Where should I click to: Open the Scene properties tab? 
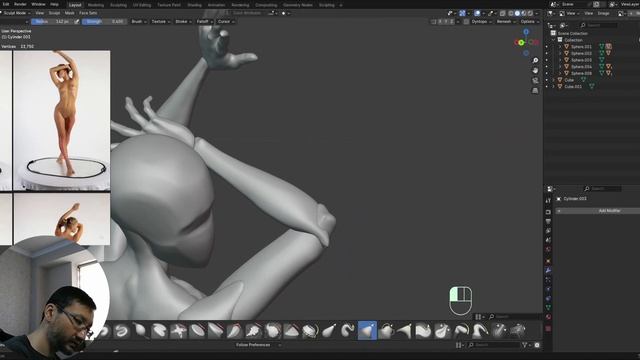coord(548,240)
